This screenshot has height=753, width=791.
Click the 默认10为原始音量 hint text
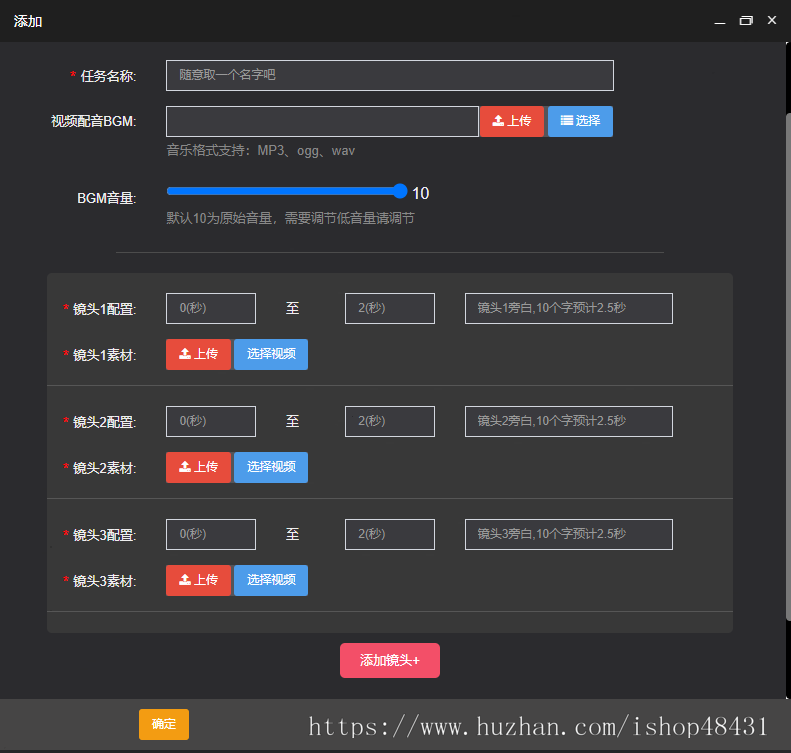click(x=291, y=218)
